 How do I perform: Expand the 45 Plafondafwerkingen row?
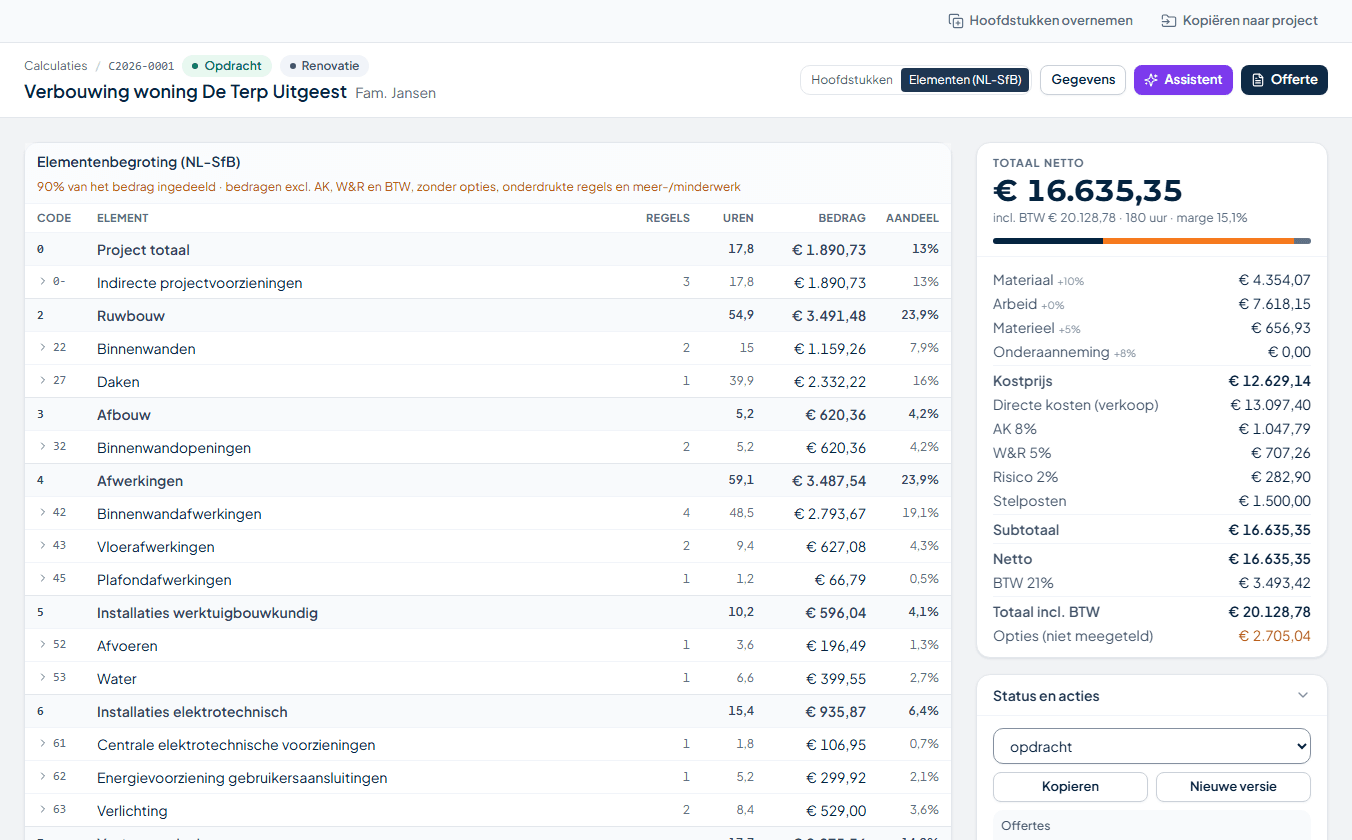point(43,579)
